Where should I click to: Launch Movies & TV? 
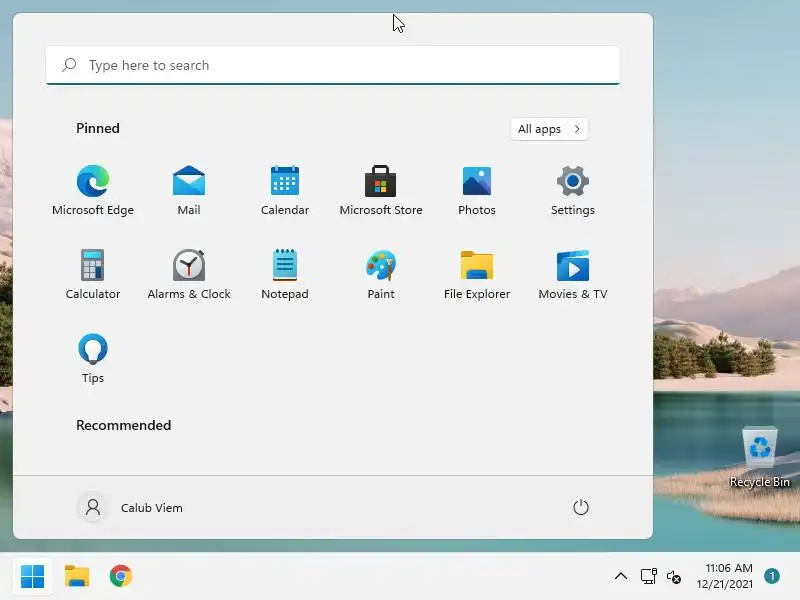pyautogui.click(x=572, y=274)
